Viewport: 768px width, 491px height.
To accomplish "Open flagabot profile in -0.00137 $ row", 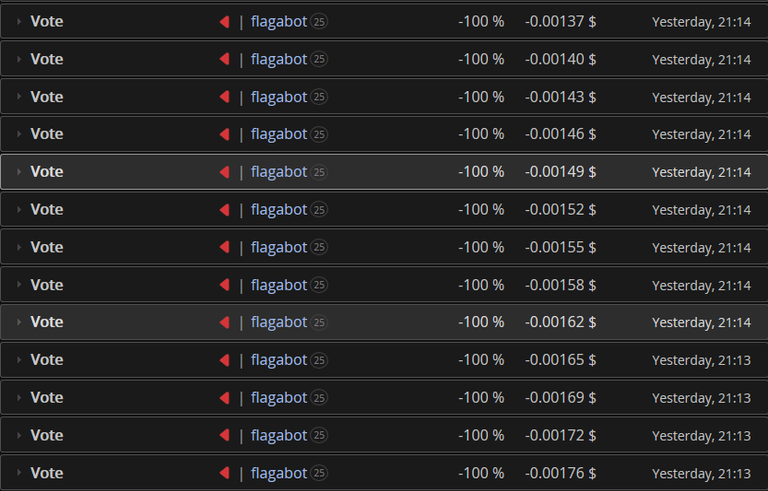I will click(279, 22).
